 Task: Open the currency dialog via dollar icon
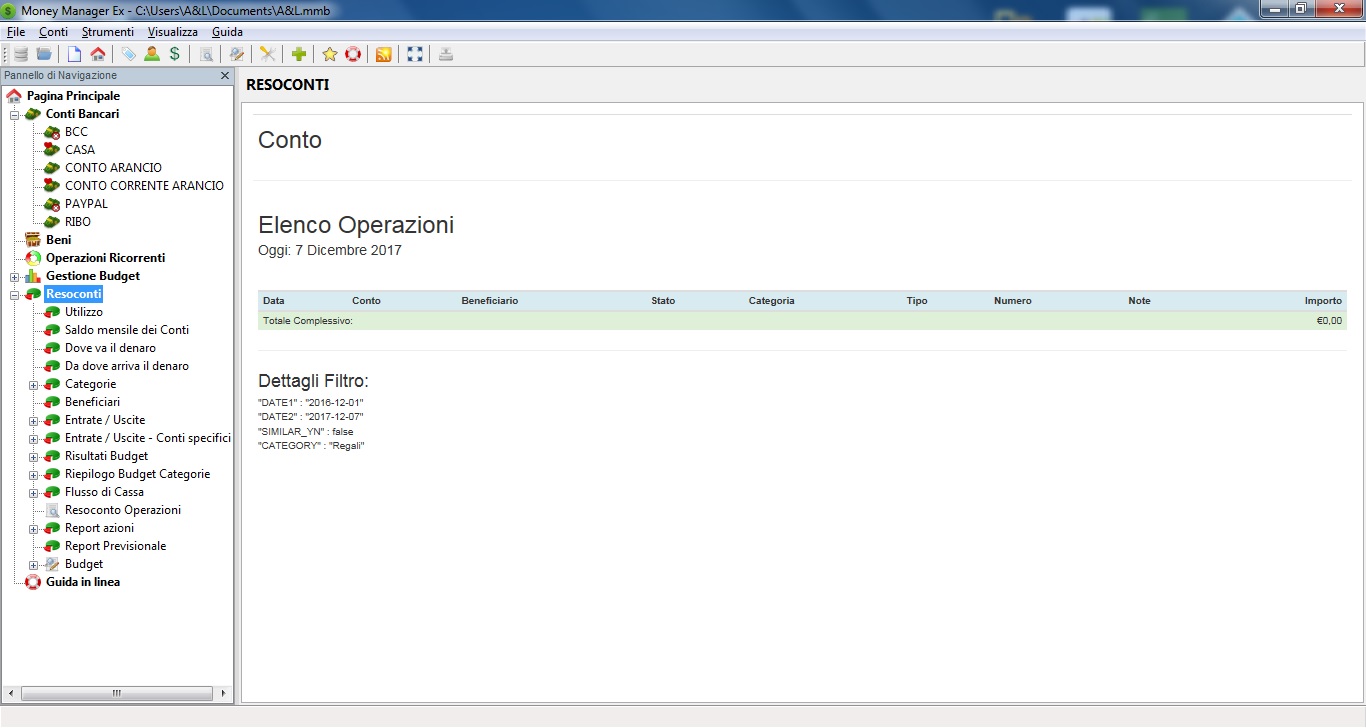point(175,54)
